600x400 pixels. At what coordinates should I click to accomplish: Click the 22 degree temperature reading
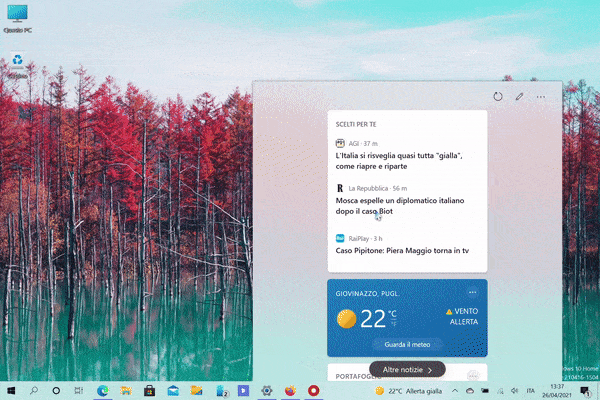[x=373, y=318]
